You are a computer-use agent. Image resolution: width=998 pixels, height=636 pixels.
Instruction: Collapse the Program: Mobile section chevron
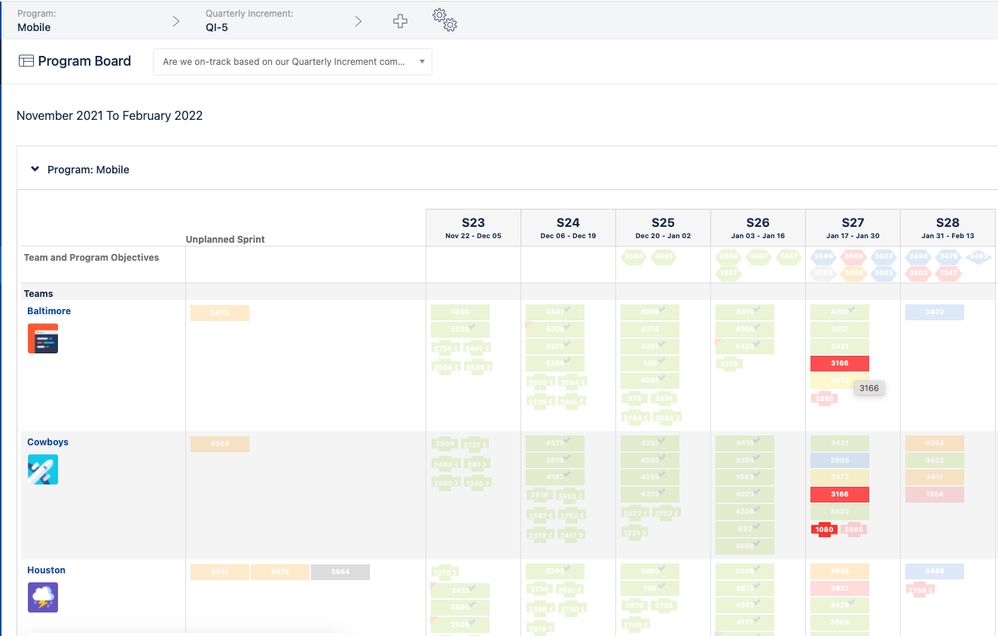pyautogui.click(x=34, y=169)
